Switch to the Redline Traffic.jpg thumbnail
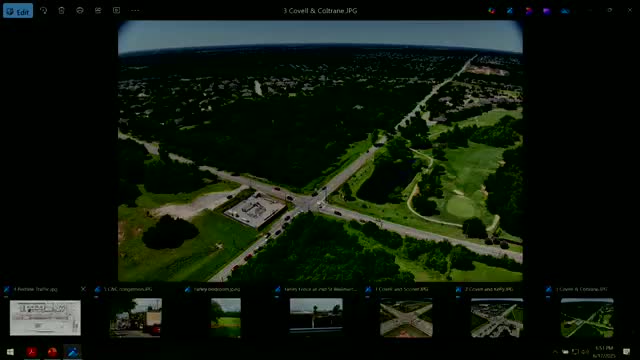This screenshot has height=360, width=640. click(45, 318)
